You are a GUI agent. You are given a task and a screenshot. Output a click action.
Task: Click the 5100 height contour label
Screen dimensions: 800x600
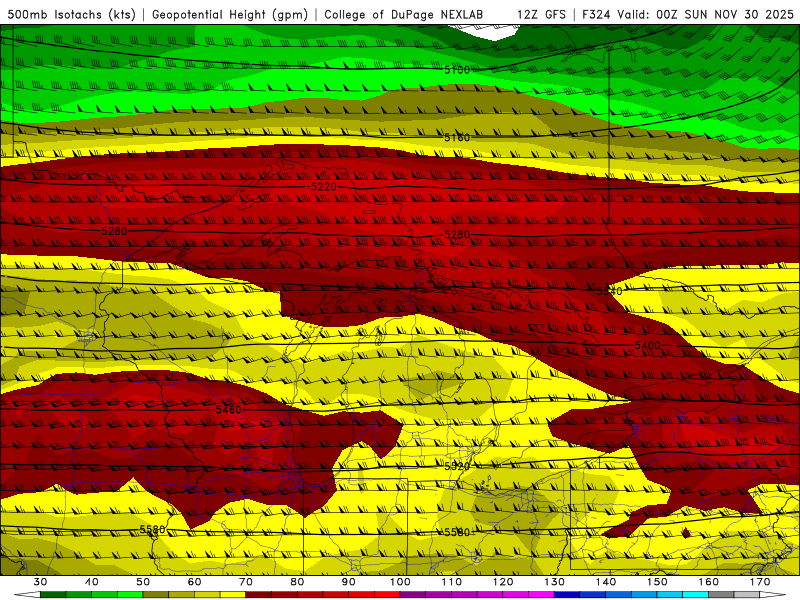[x=457, y=70]
